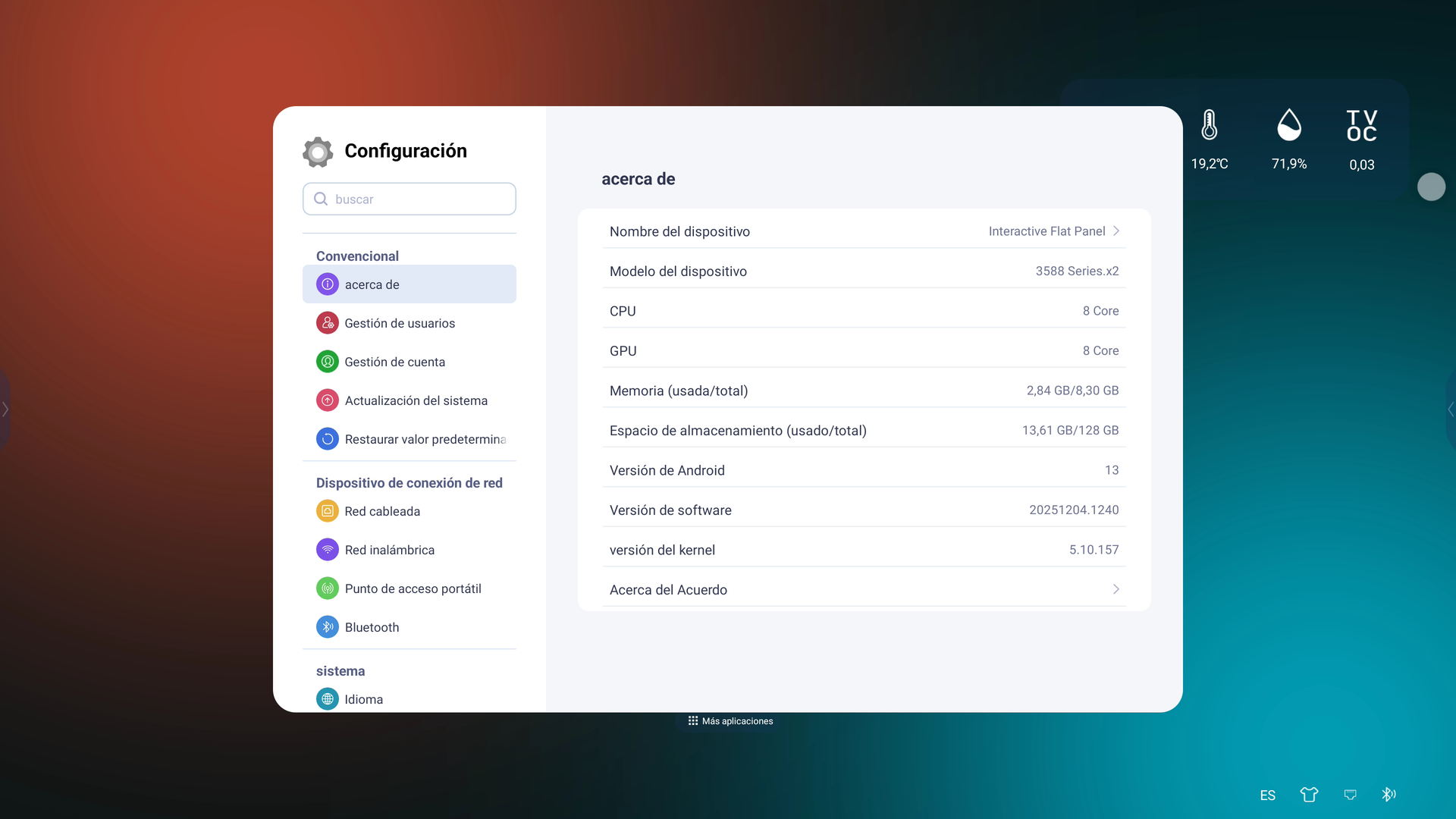Click the Bluetooth tray icon
The image size is (1456, 819).
coord(1389,795)
